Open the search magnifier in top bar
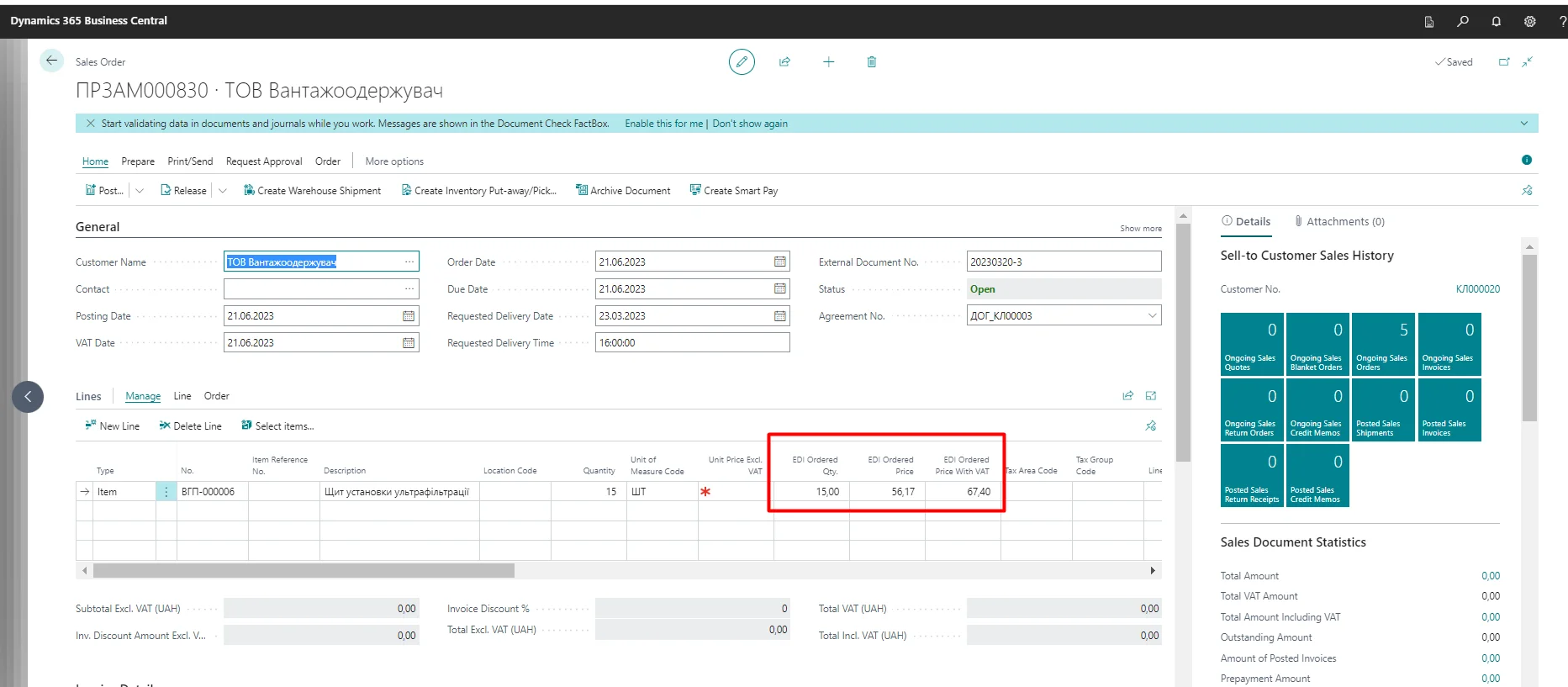Screen dimensions: 1568x687 click(x=1463, y=21)
